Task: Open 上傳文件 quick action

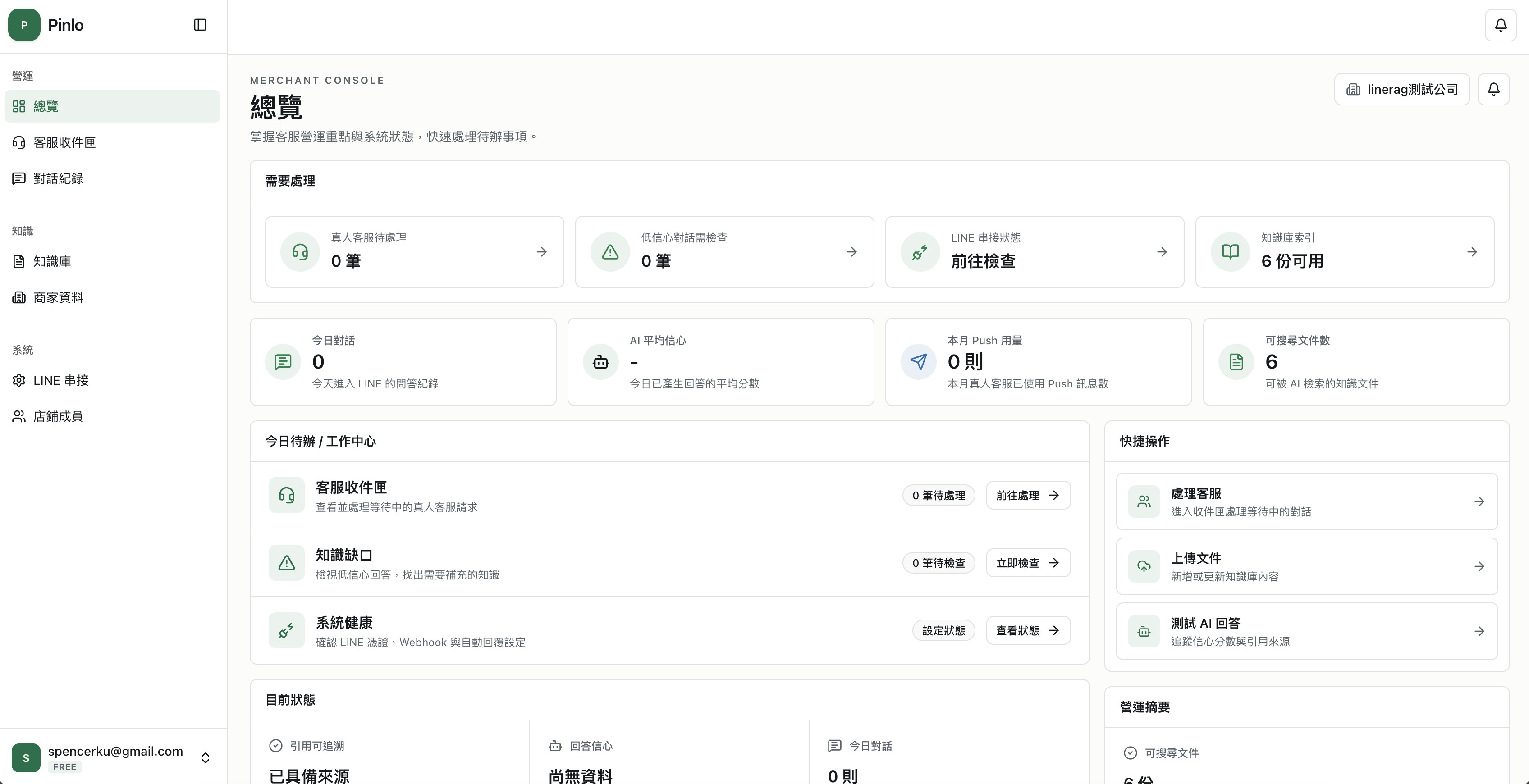Action: click(x=1306, y=566)
